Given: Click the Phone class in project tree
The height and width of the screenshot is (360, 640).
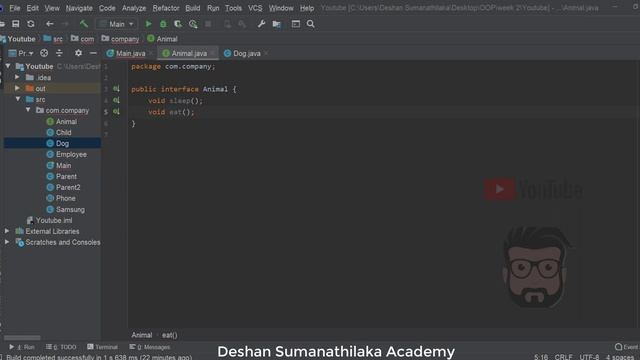Looking at the screenshot, I should (x=61, y=198).
